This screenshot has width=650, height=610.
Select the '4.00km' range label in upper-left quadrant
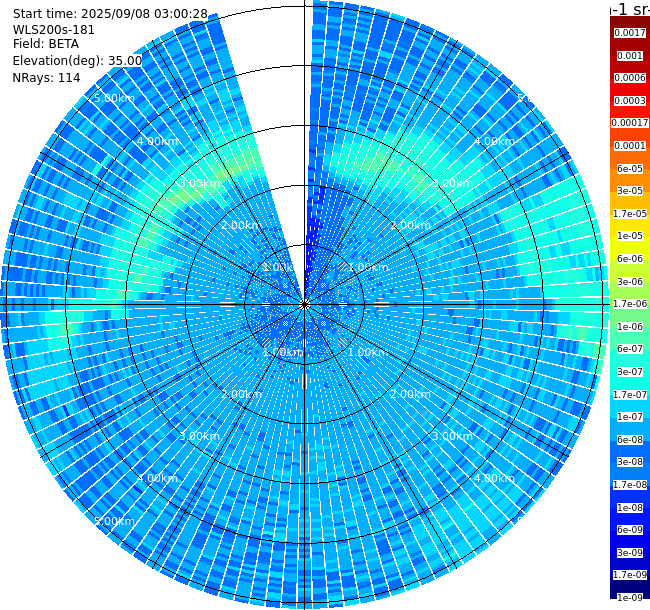pos(157,141)
